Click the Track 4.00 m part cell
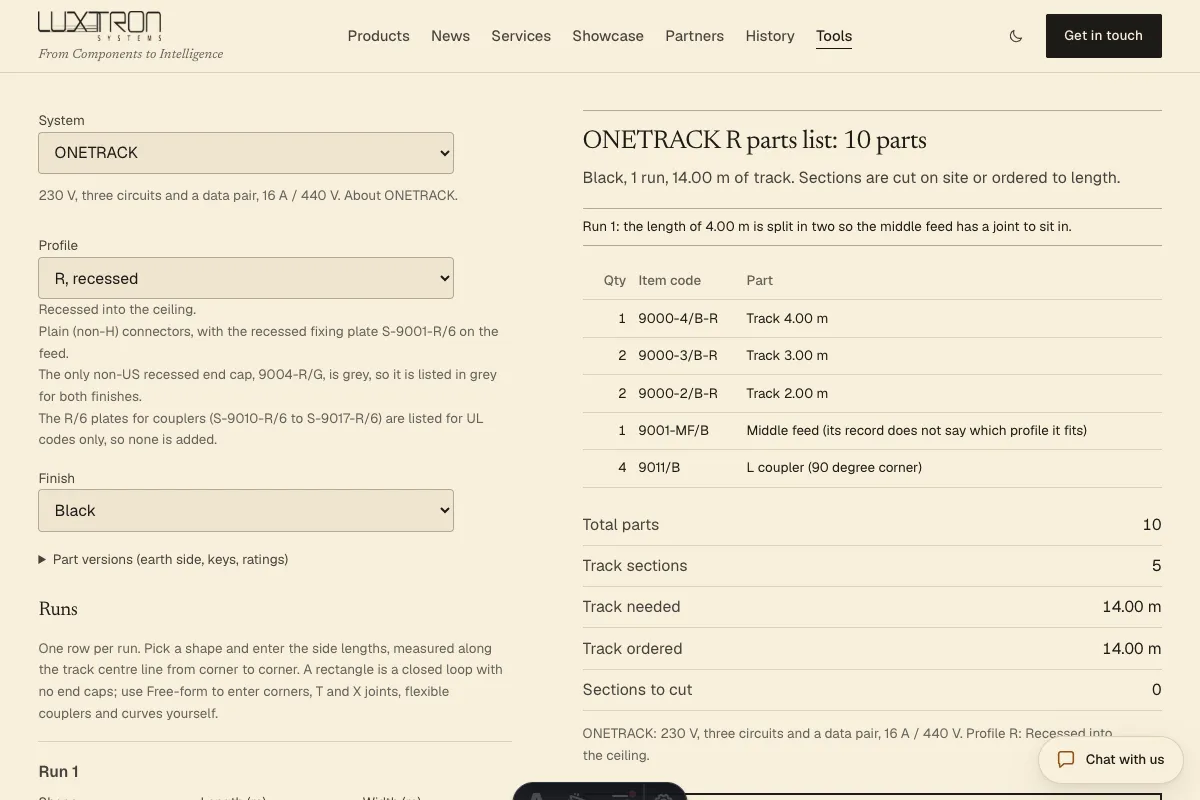 click(787, 318)
